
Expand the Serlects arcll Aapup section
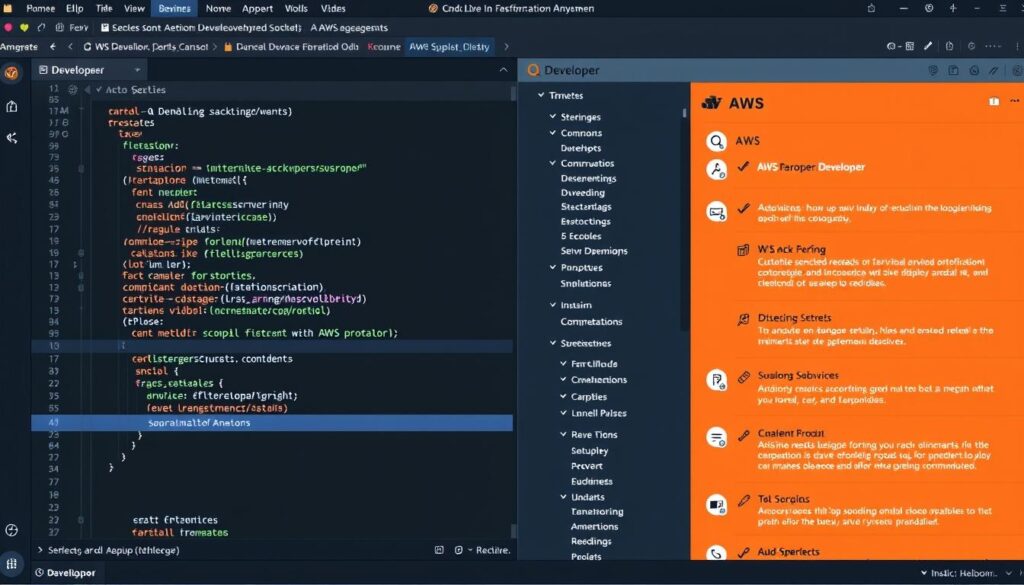[x=40, y=550]
